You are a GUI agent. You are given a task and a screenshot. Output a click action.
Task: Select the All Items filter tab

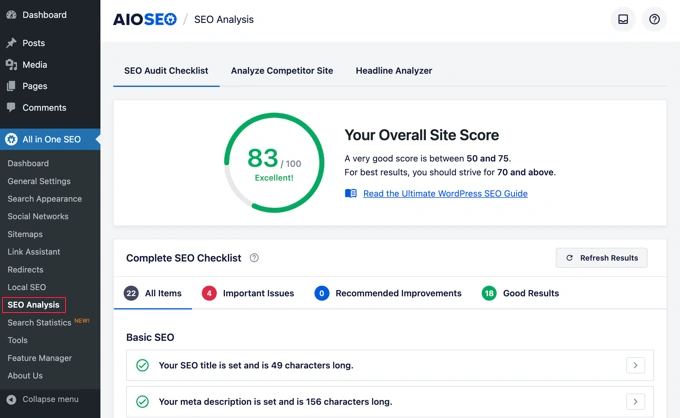point(153,293)
